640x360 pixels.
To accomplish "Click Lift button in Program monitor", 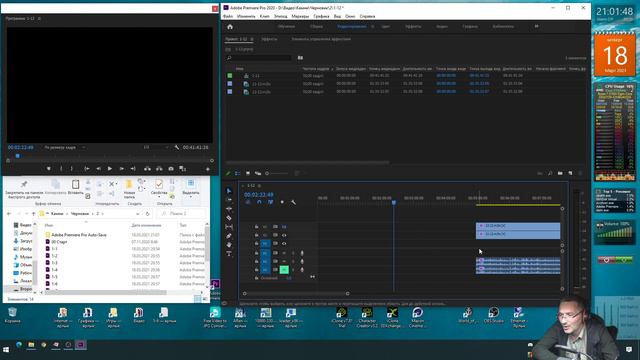I will point(147,169).
